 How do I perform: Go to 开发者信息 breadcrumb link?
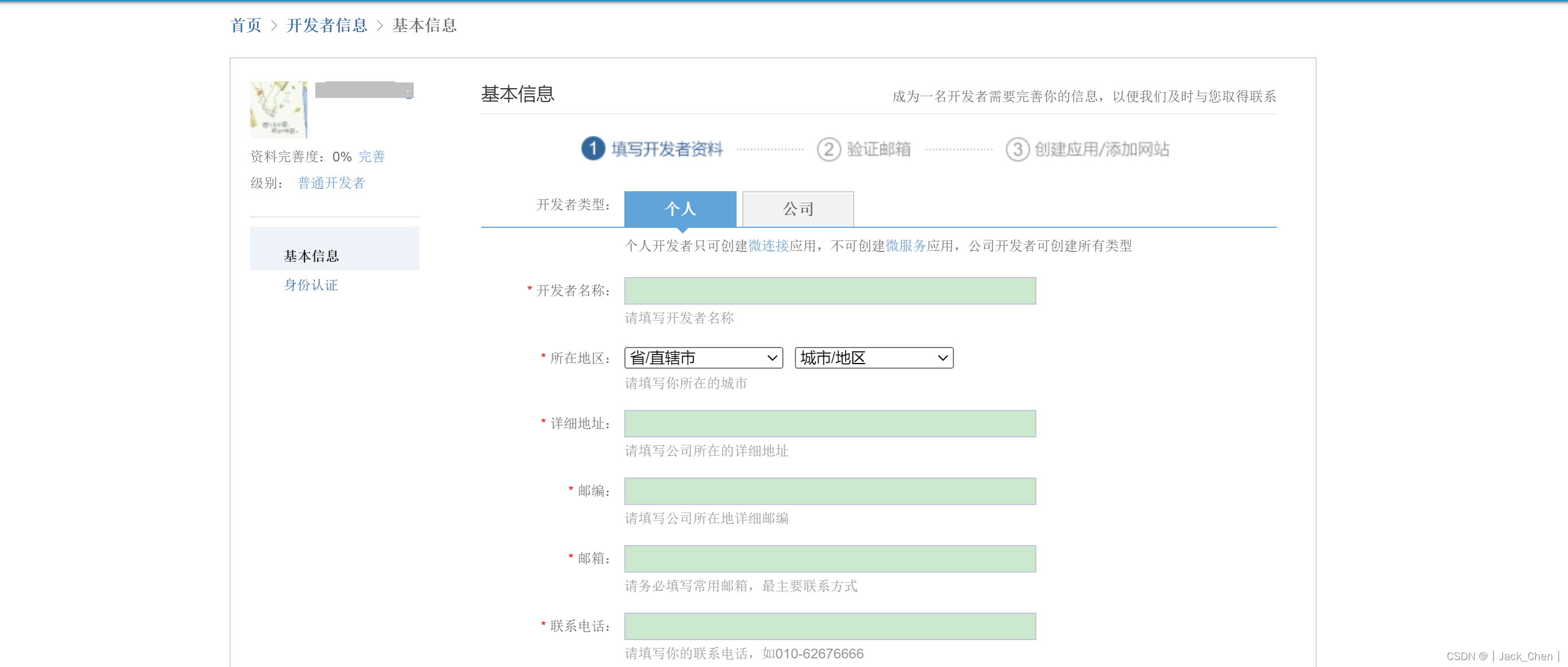(x=327, y=26)
